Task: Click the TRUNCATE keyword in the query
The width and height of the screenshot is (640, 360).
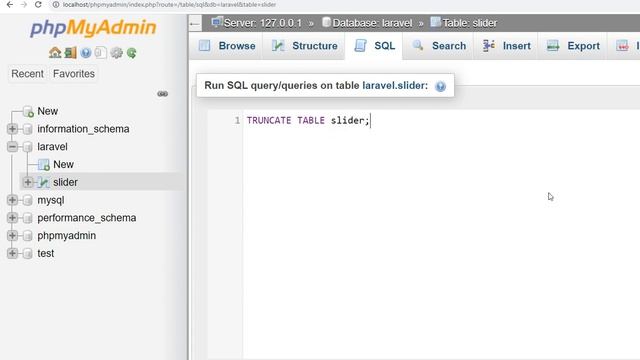Action: point(269,120)
